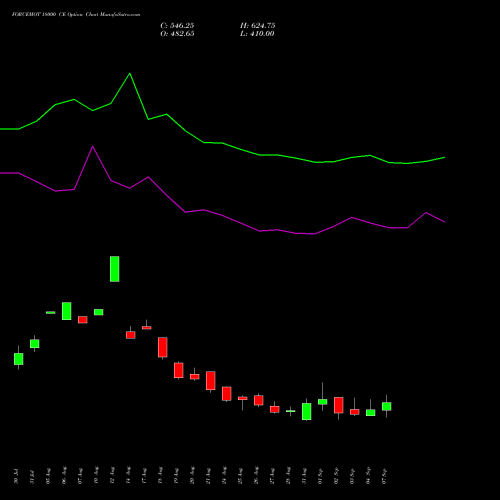The height and width of the screenshot is (500, 500).
Task: Click the 17 Aug date label
Action: pos(144,476)
